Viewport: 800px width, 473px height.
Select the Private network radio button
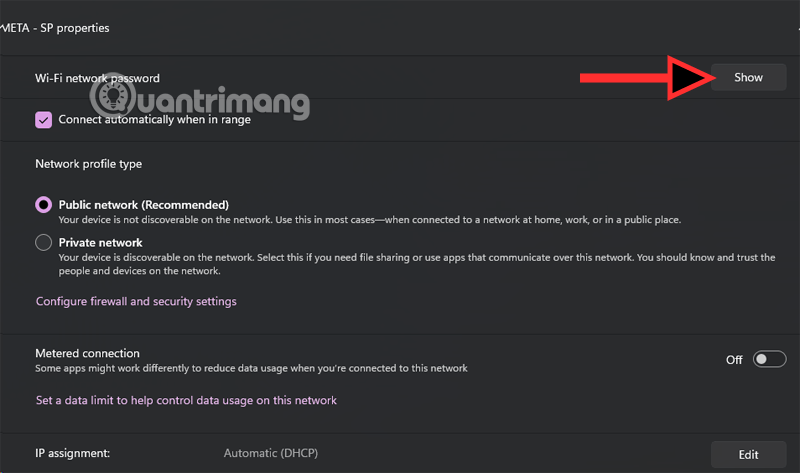click(44, 242)
